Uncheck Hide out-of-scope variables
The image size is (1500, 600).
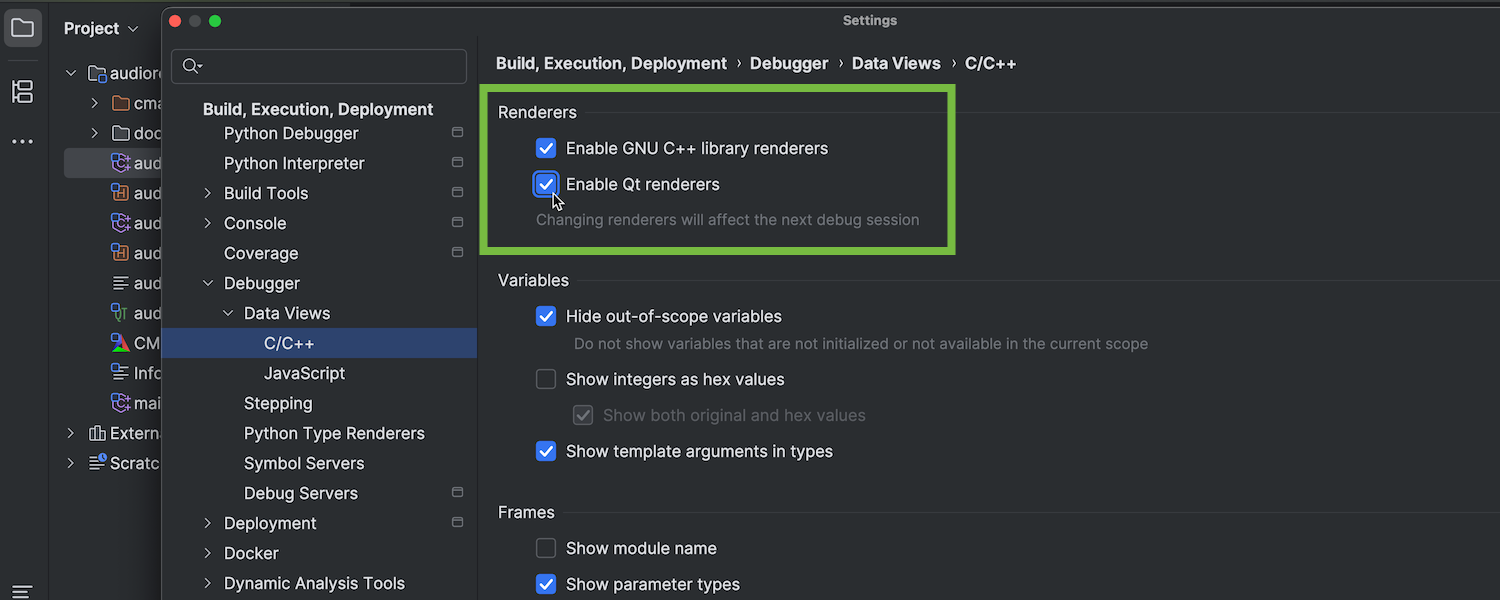click(546, 317)
